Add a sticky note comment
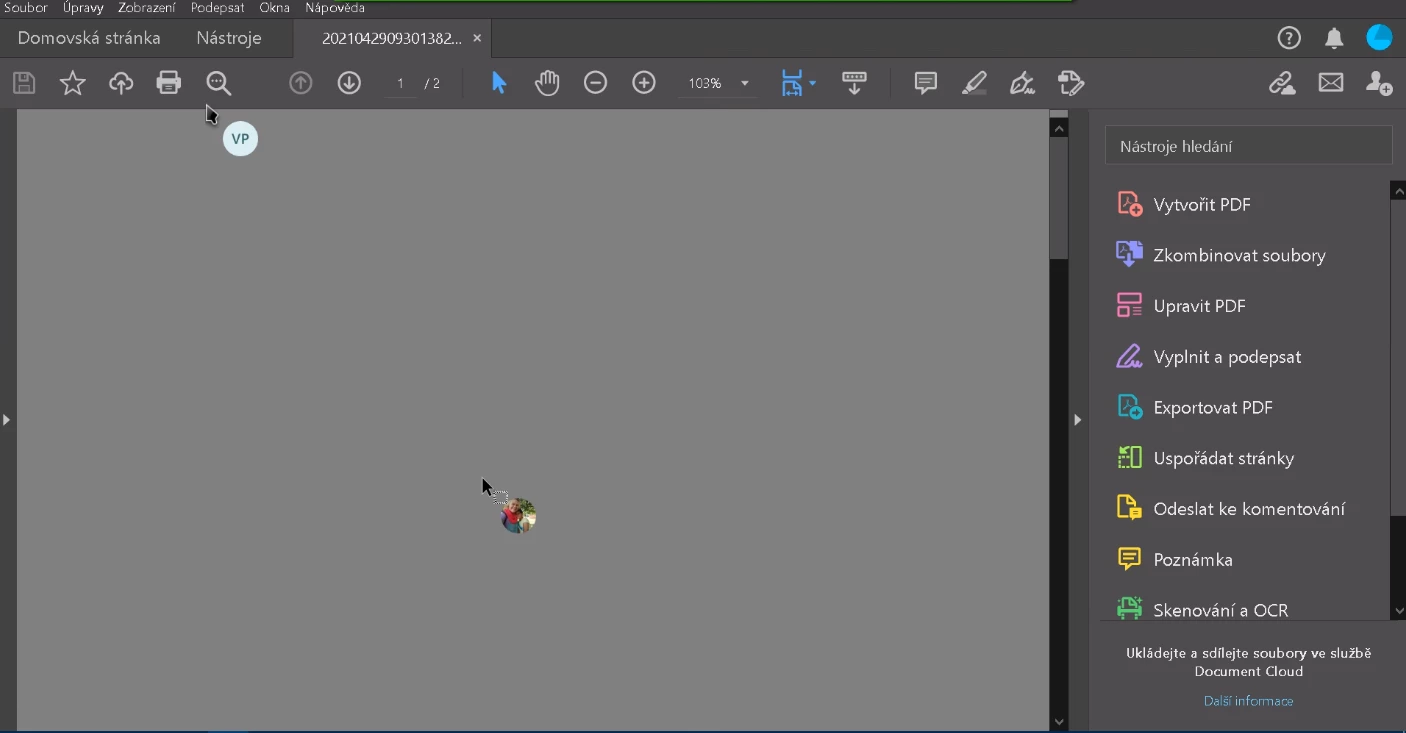Viewport: 1406px width, 733px height. pyautogui.click(x=926, y=83)
